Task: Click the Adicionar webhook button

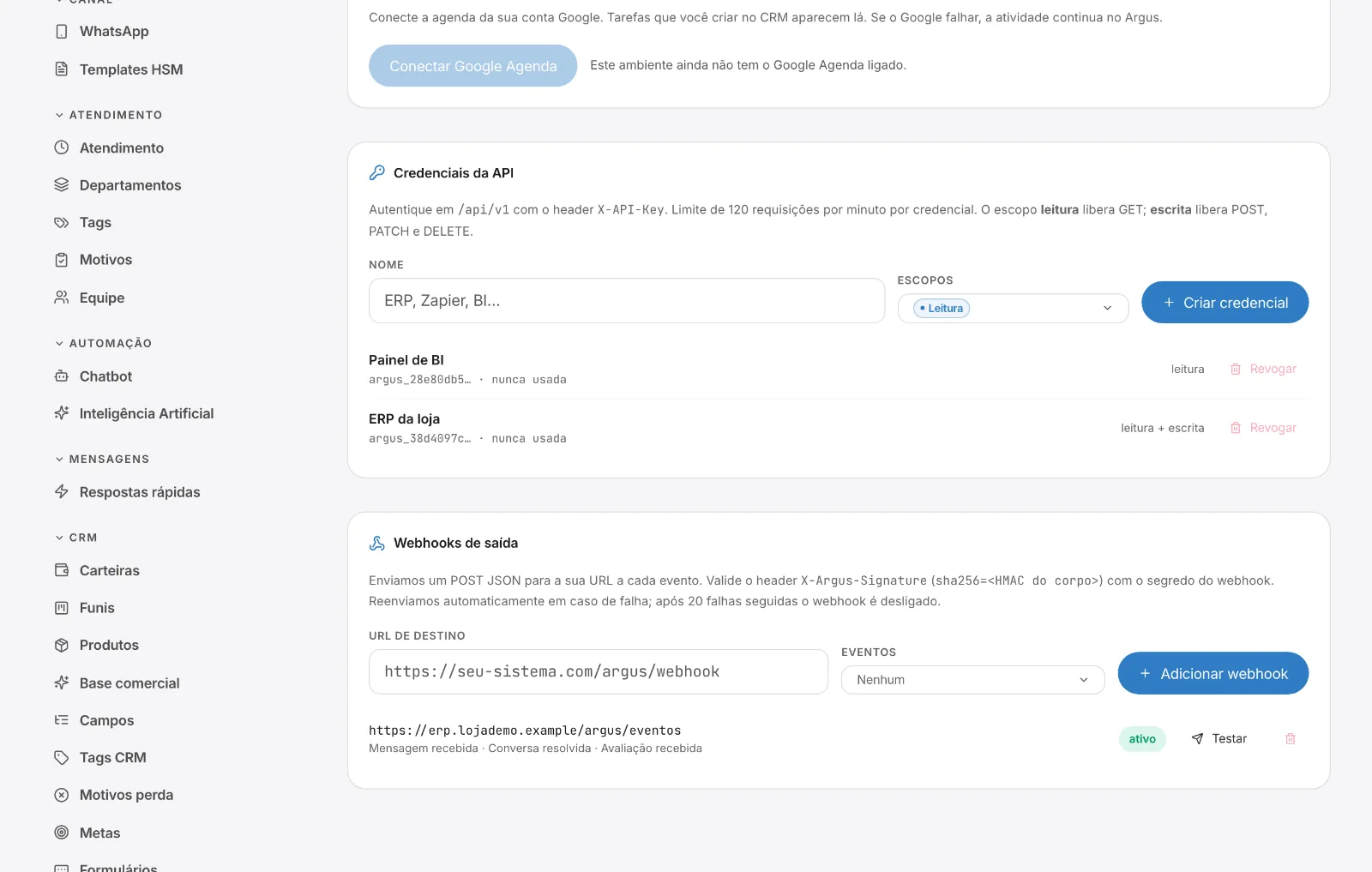Action: 1213,674
